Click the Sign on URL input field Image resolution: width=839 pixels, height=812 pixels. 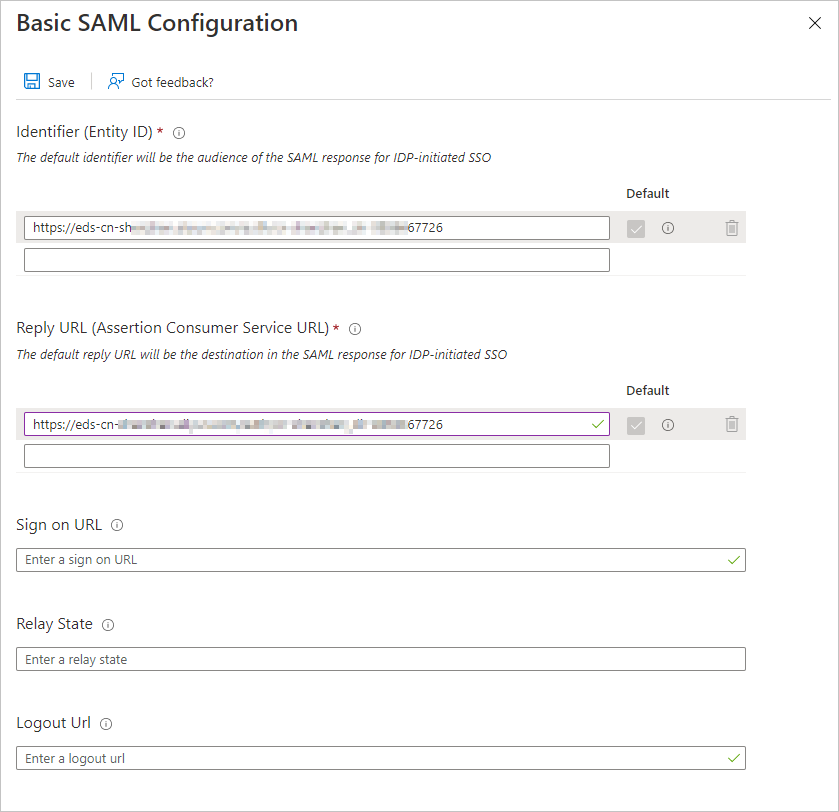[x=380, y=560]
